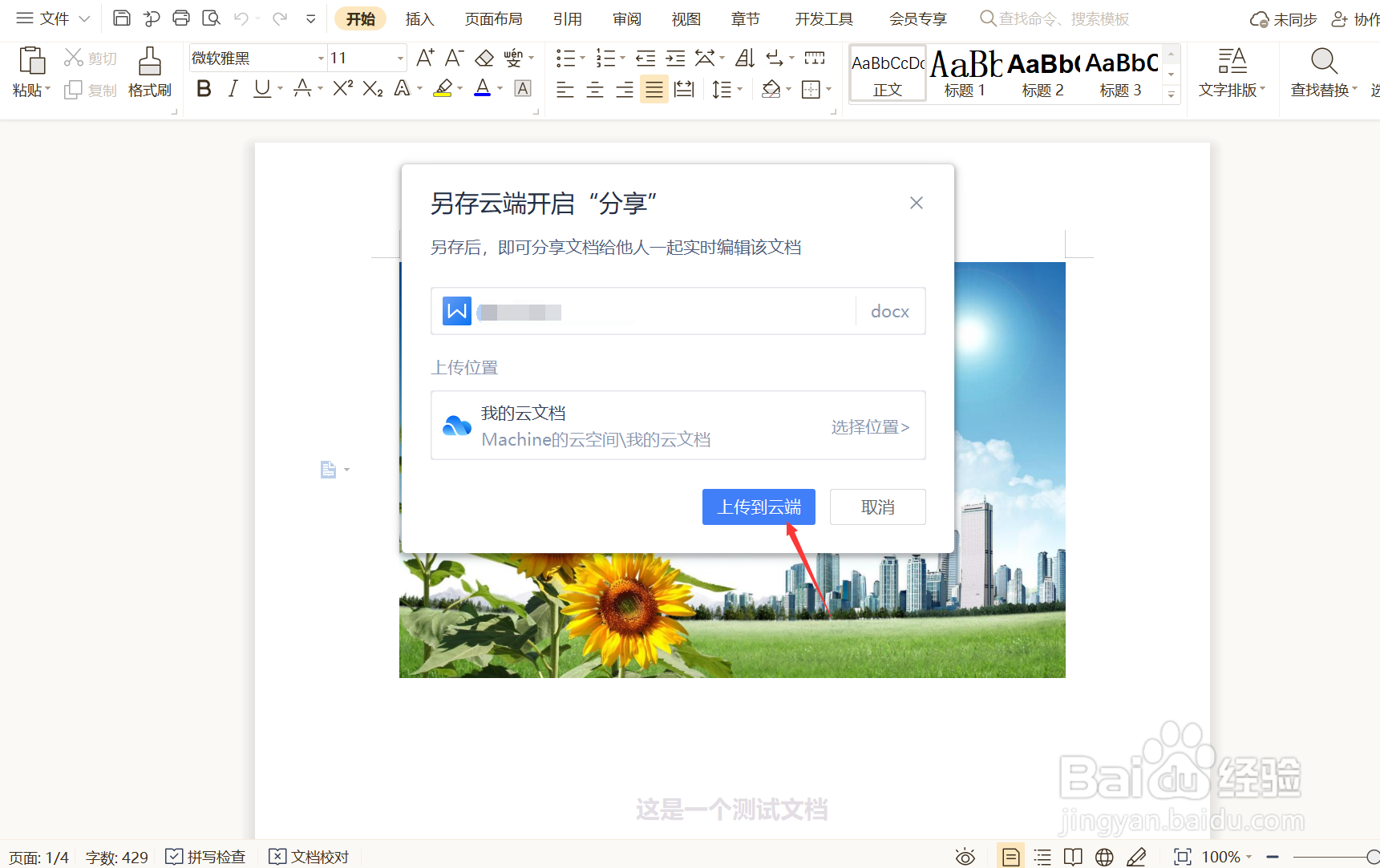Viewport: 1380px width, 868px height.
Task: Open the zoom percentage dropdown
Action: click(x=1248, y=857)
